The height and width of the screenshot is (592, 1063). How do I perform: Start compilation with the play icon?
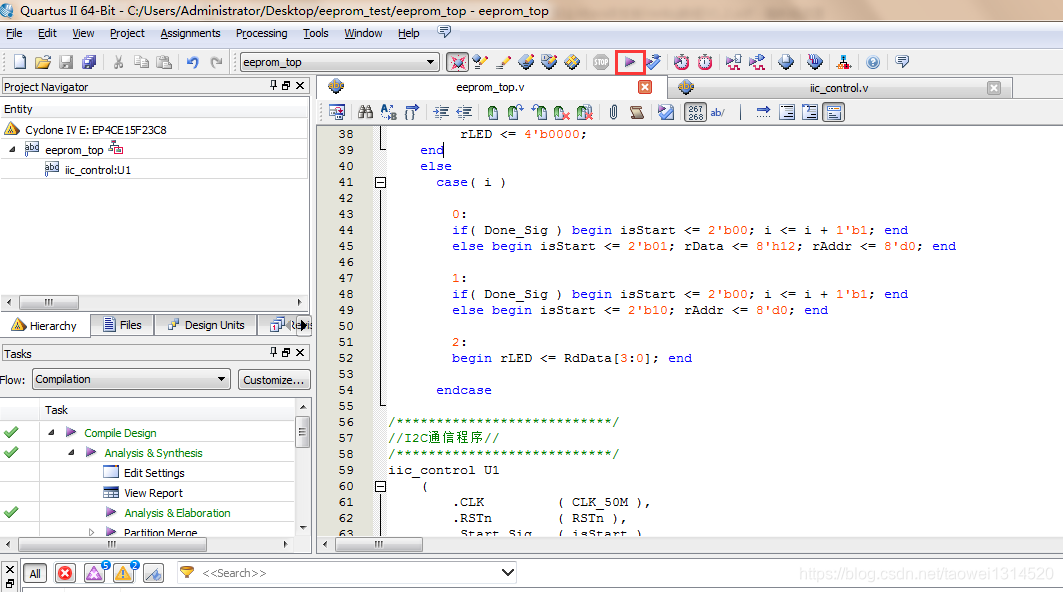pos(630,62)
